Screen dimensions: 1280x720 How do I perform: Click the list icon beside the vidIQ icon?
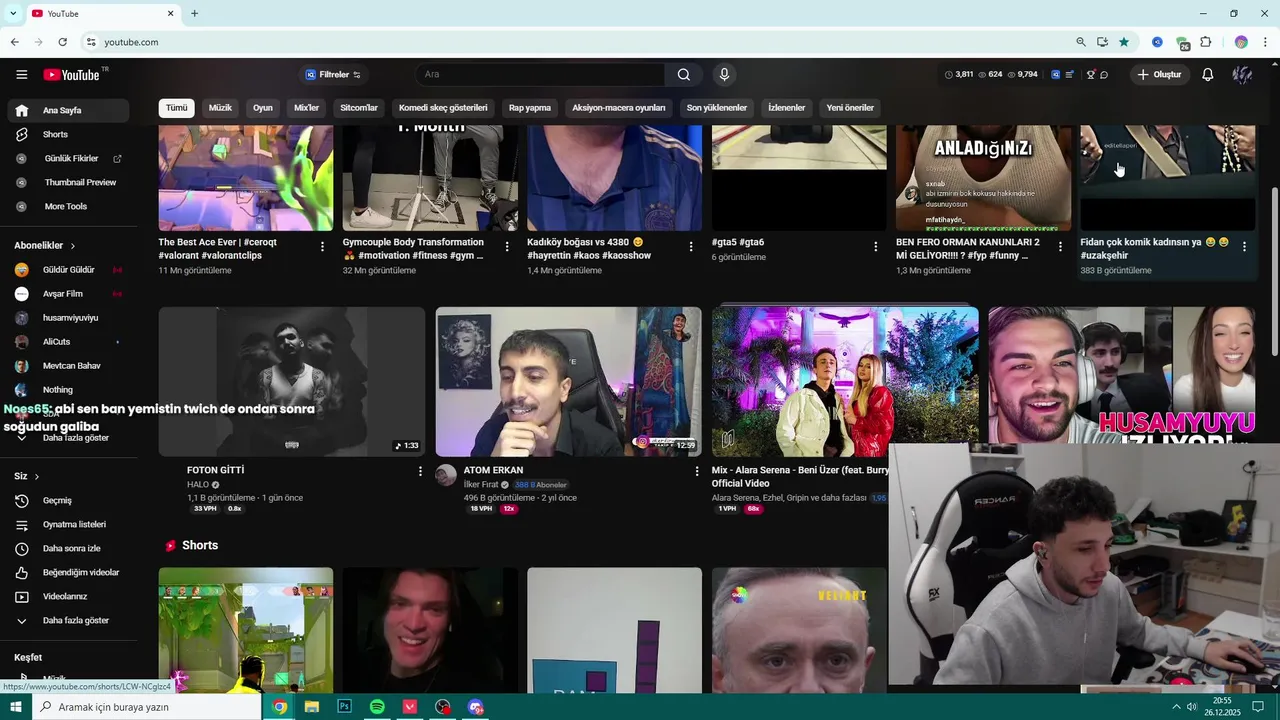click(1069, 75)
